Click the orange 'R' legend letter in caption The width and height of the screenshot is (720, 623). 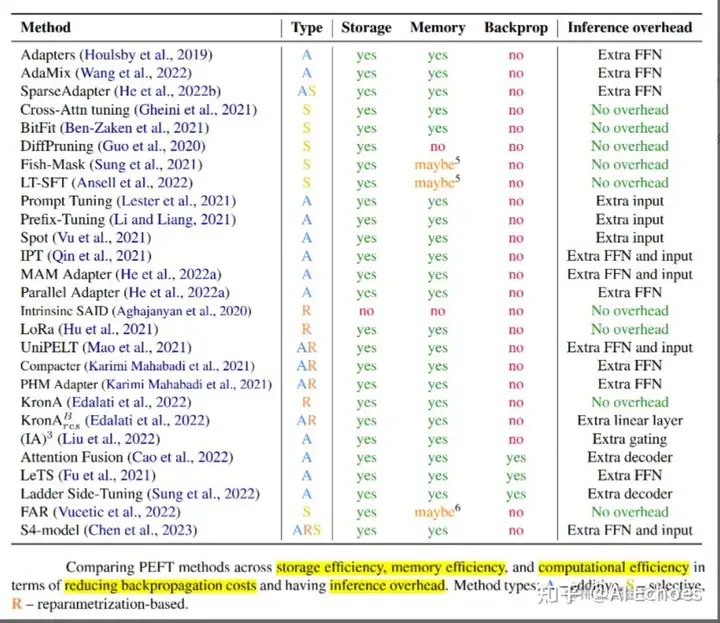[17, 604]
